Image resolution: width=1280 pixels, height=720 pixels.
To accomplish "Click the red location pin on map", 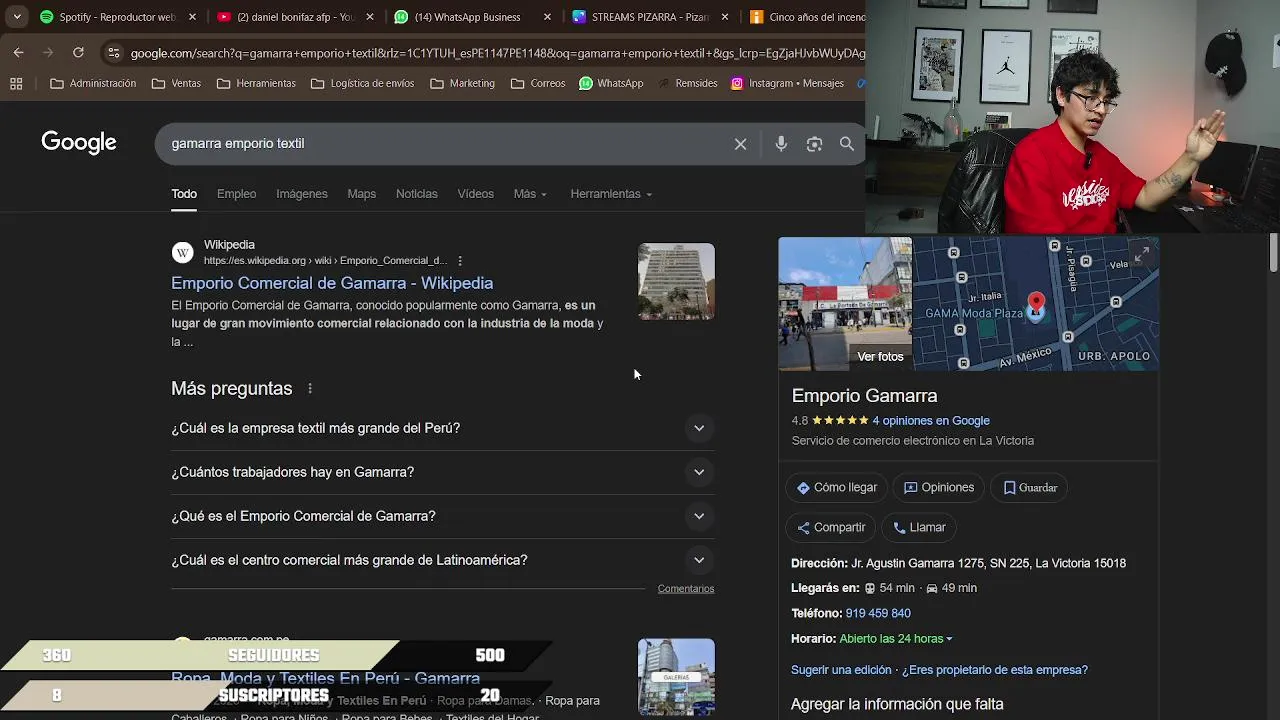I will (1036, 305).
